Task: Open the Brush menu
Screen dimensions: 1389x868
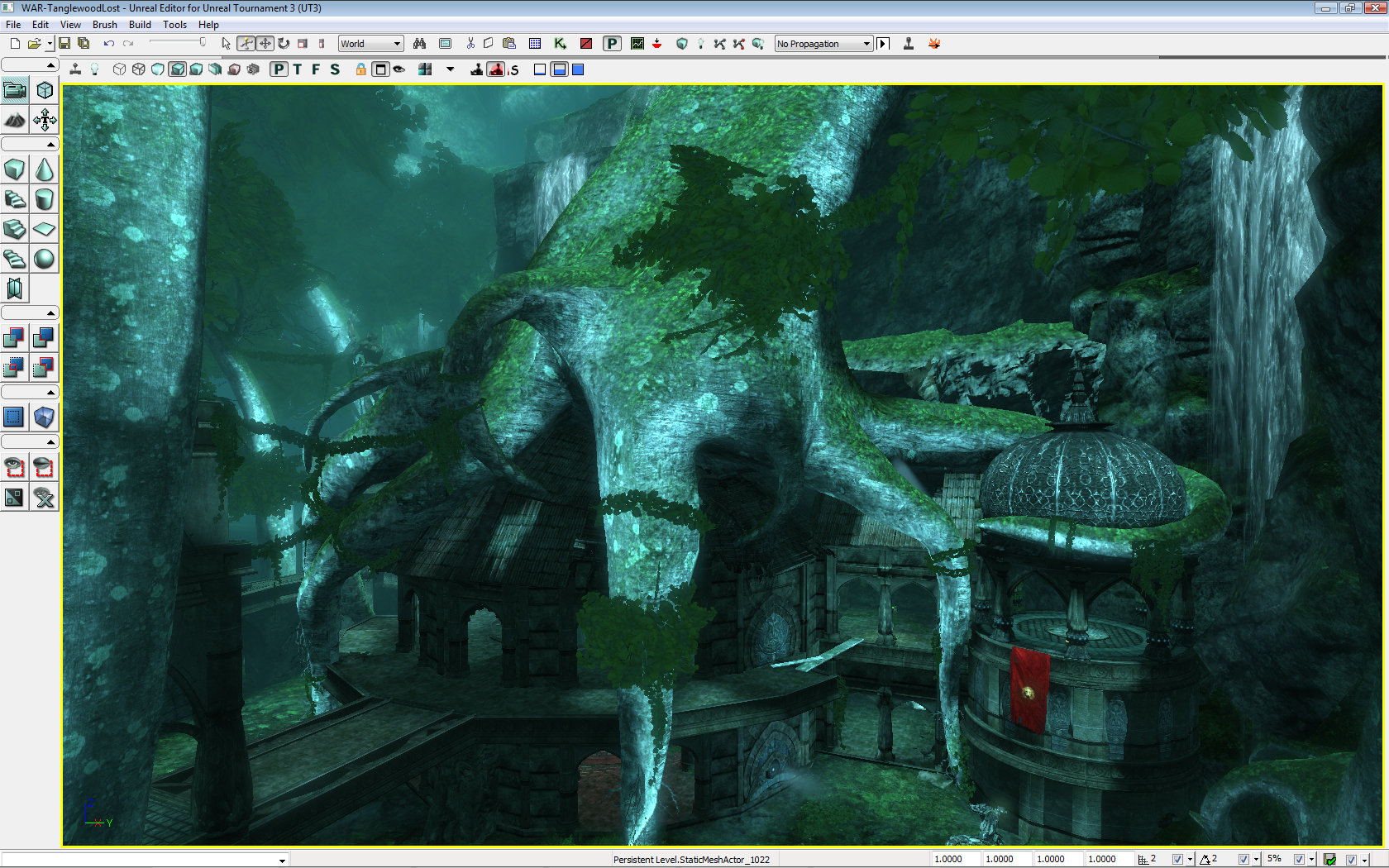Action: pyautogui.click(x=105, y=25)
